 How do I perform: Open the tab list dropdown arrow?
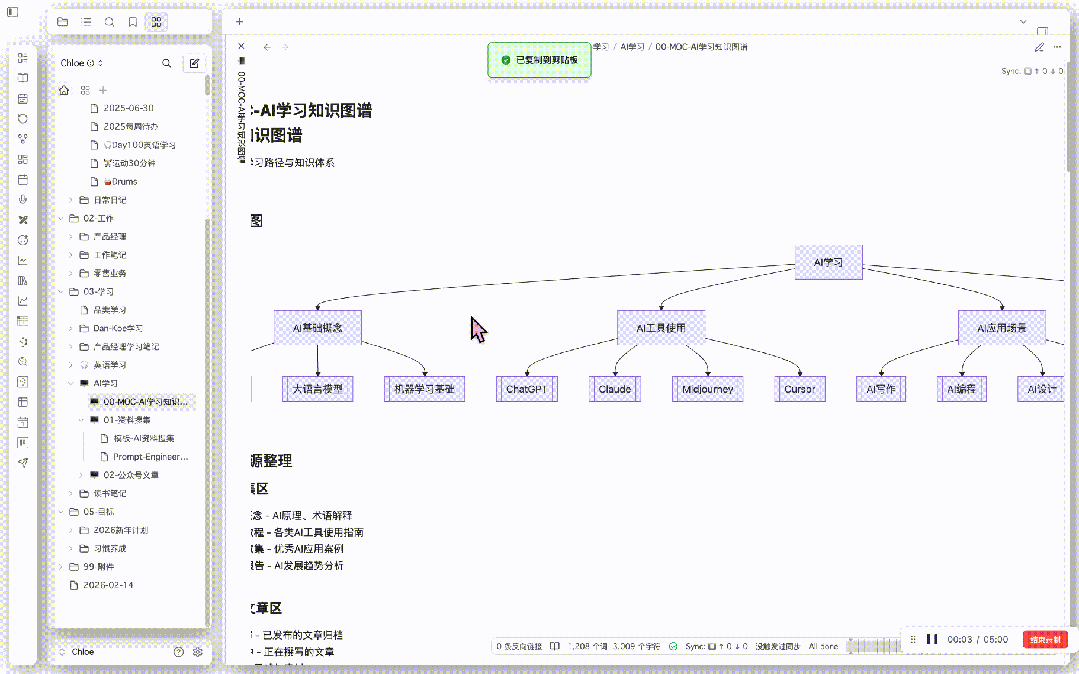[x=1023, y=22]
